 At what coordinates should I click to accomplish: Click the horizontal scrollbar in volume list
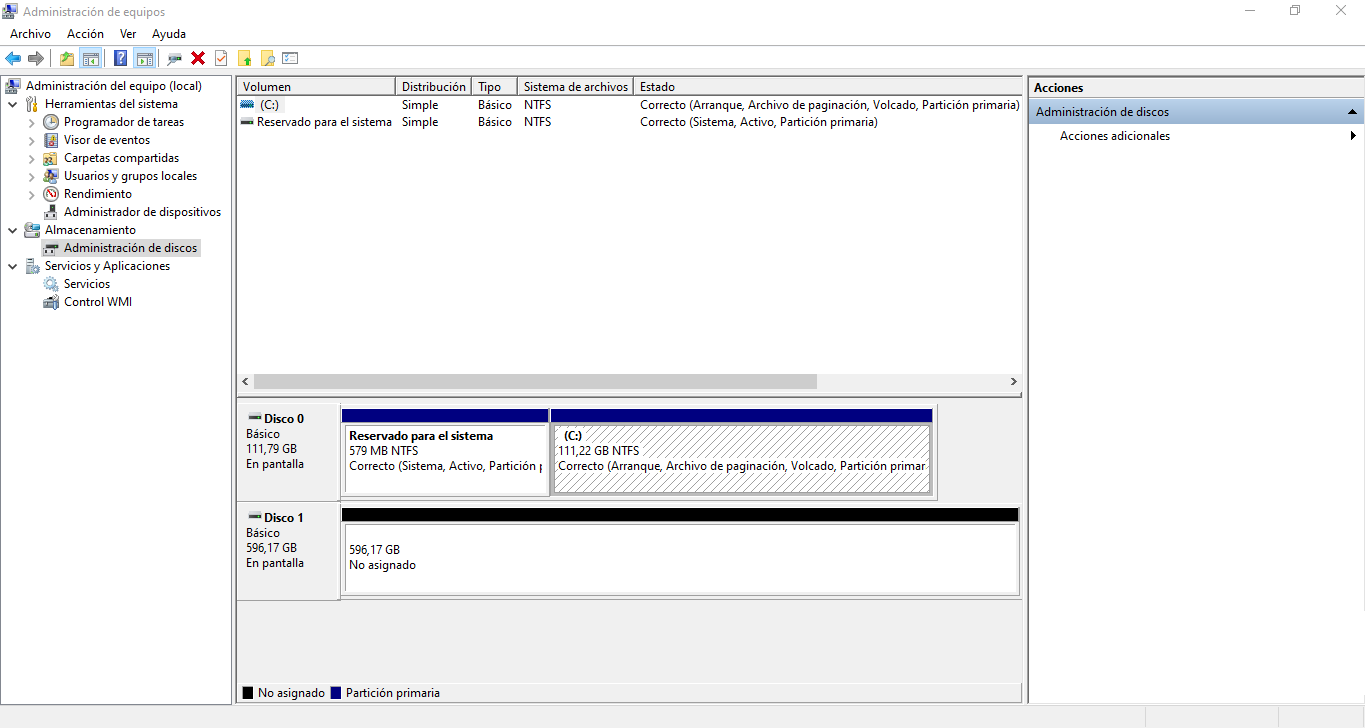click(x=535, y=382)
